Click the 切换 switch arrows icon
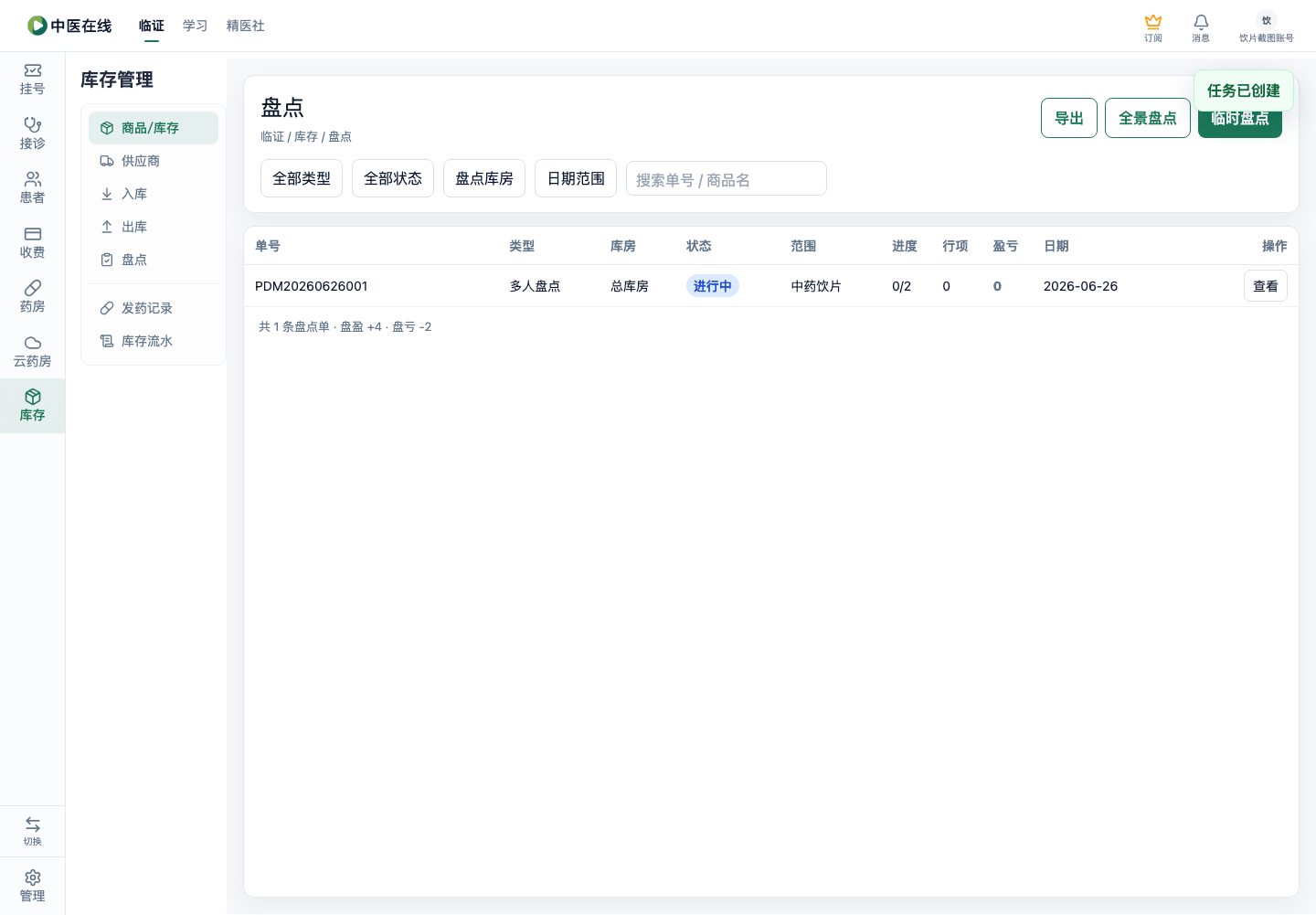Image resolution: width=1316 pixels, height=915 pixels. click(33, 825)
